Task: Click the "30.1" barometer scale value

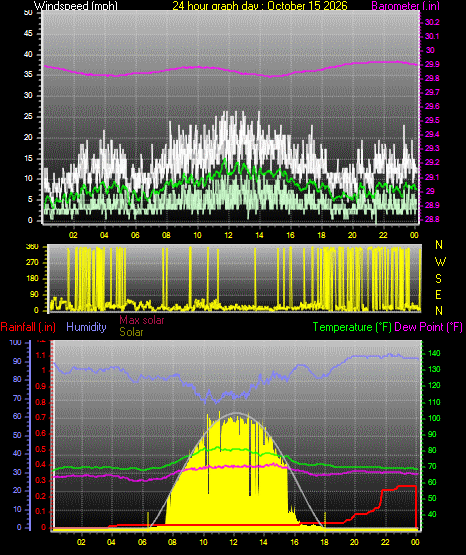Action: tap(432, 36)
